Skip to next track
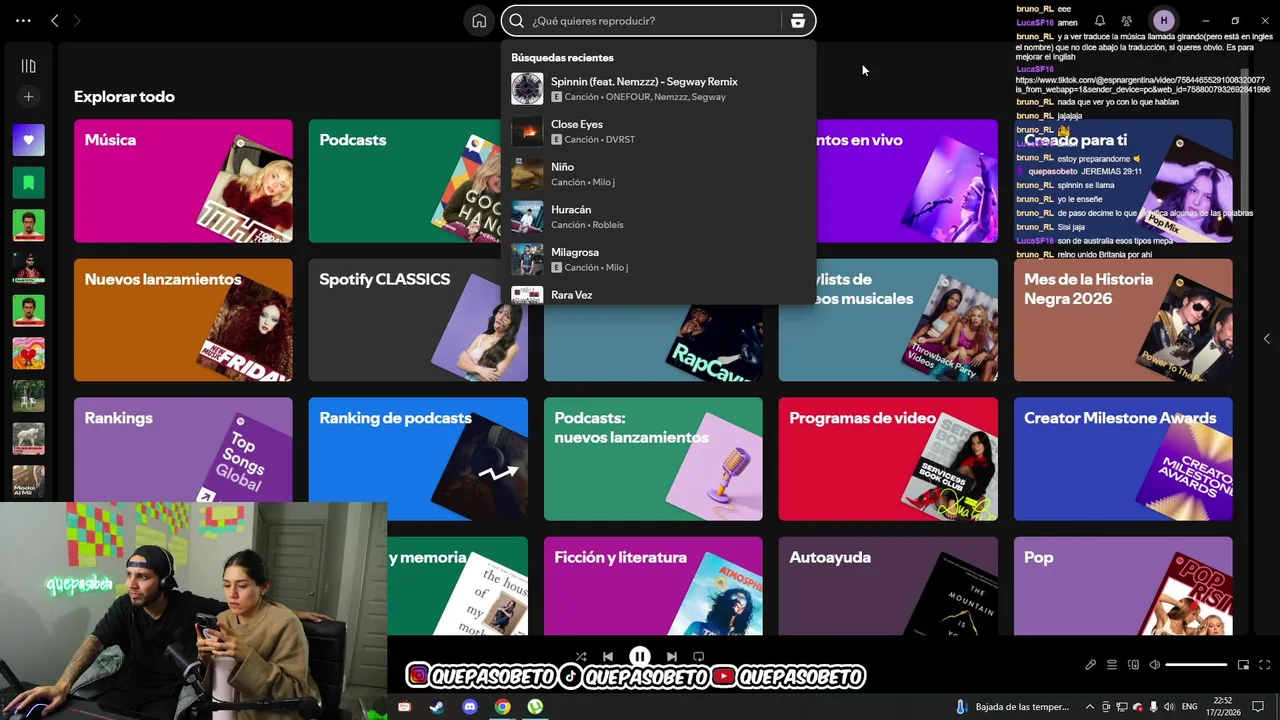Image resolution: width=1280 pixels, height=720 pixels. point(671,657)
